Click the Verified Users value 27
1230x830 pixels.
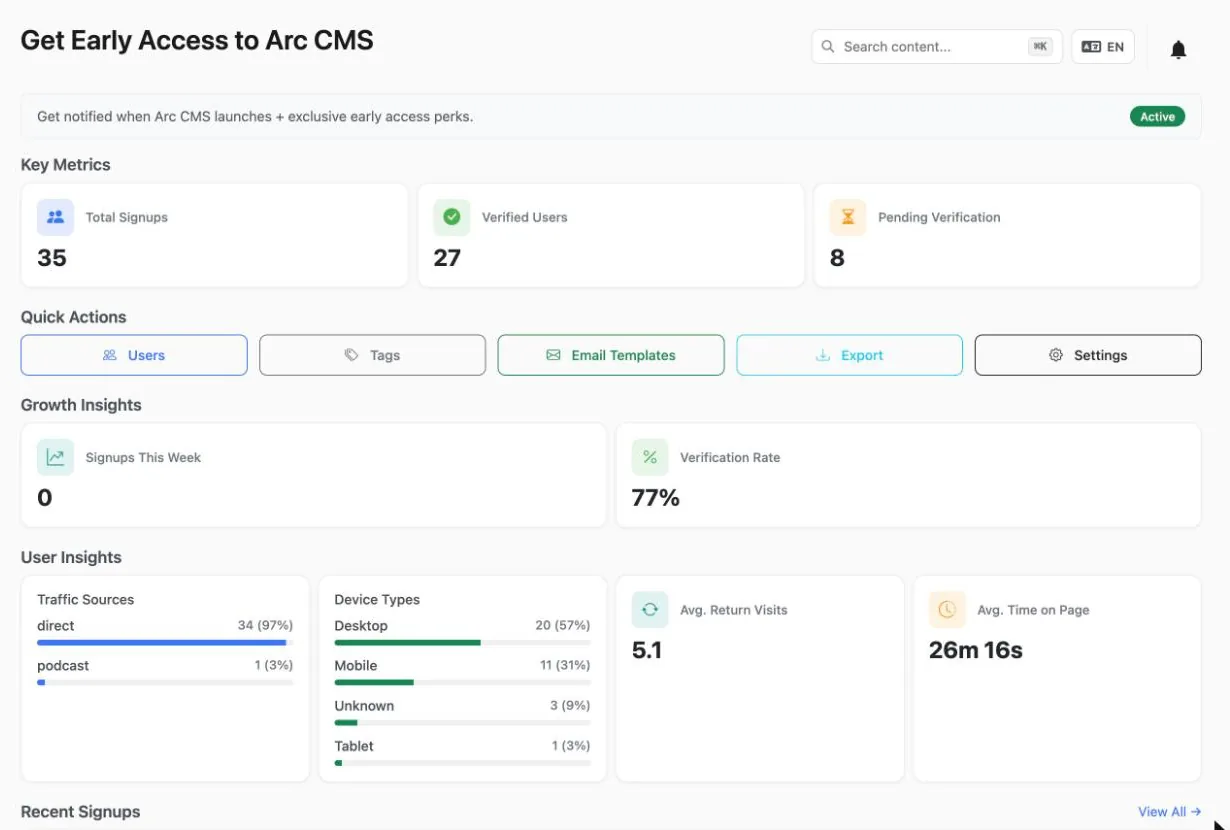pyautogui.click(x=447, y=258)
